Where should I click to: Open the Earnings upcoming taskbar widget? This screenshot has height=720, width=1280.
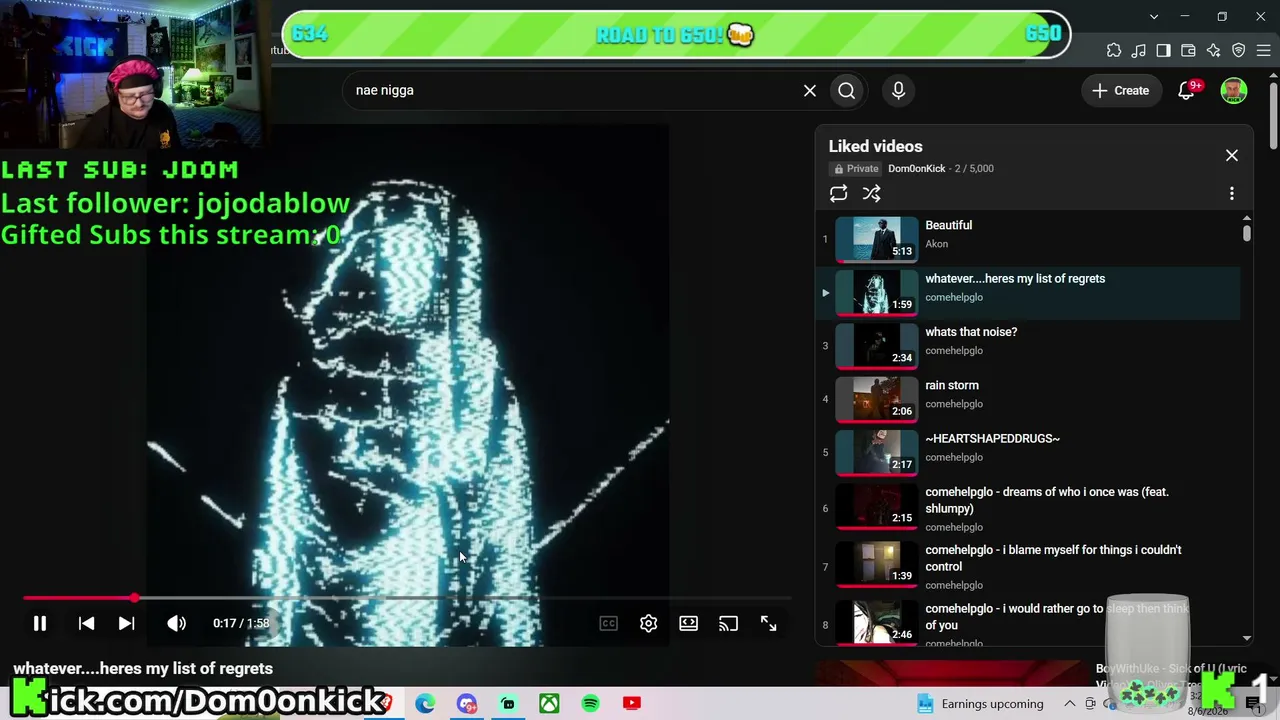(980, 704)
